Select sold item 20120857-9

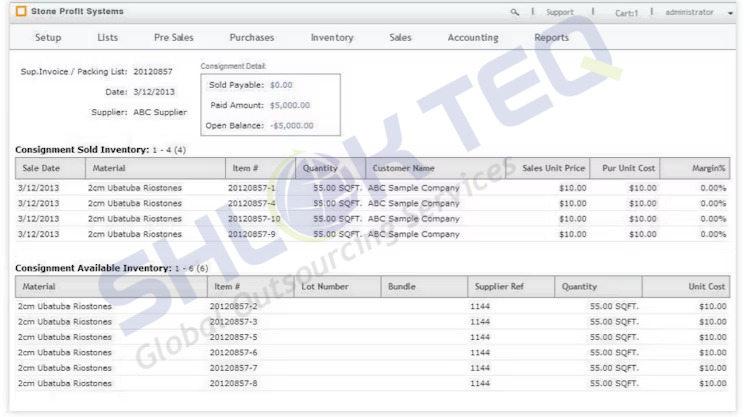pyautogui.click(x=252, y=234)
